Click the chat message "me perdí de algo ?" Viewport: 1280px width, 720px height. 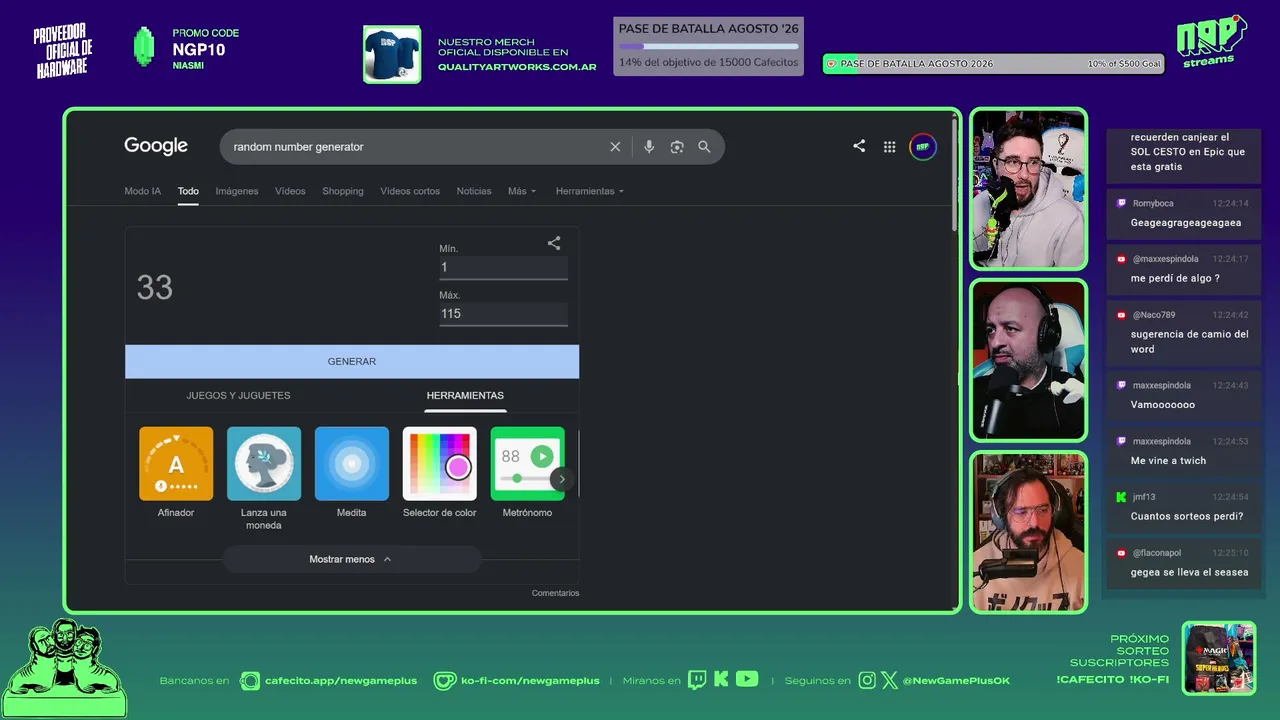pyautogui.click(x=1175, y=278)
